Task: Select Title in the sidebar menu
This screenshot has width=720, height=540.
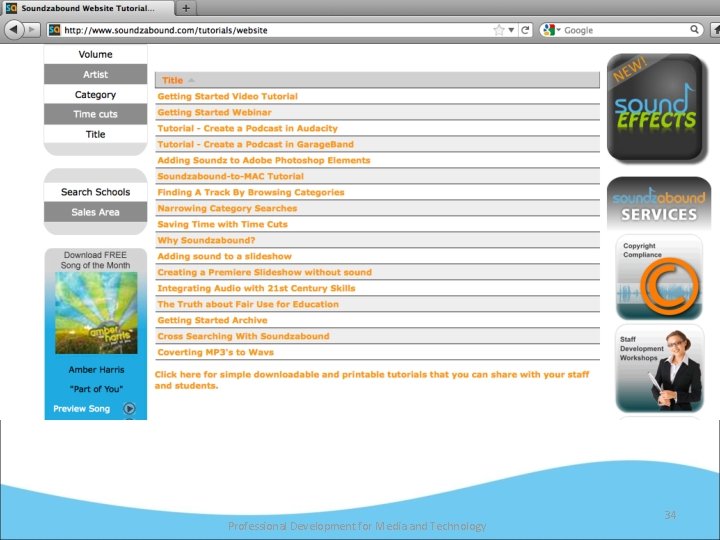Action: coord(96,134)
